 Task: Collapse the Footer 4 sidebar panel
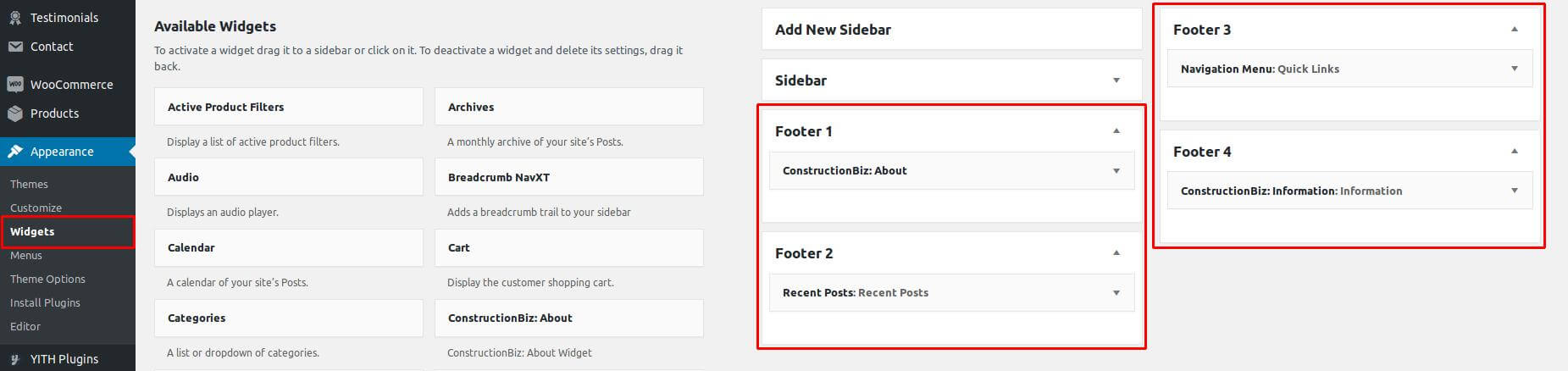pos(1515,152)
